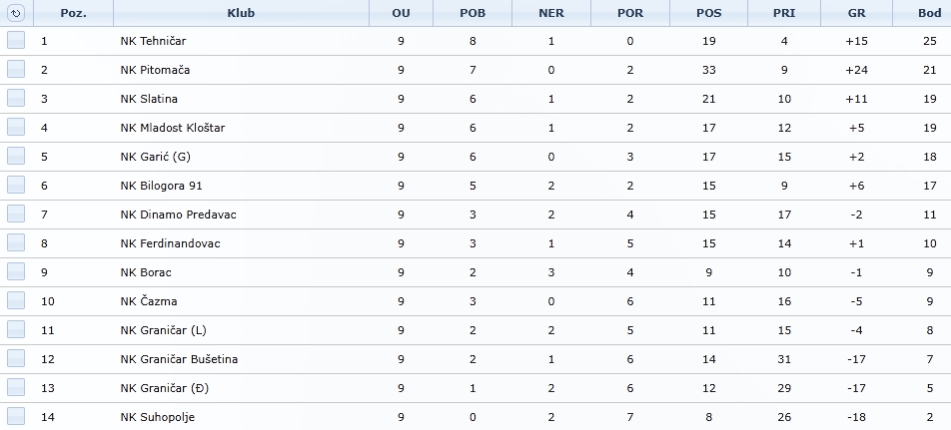Toggle the row button beside NK Tehničar
Viewport: 951px width, 430px height.
pos(16,40)
